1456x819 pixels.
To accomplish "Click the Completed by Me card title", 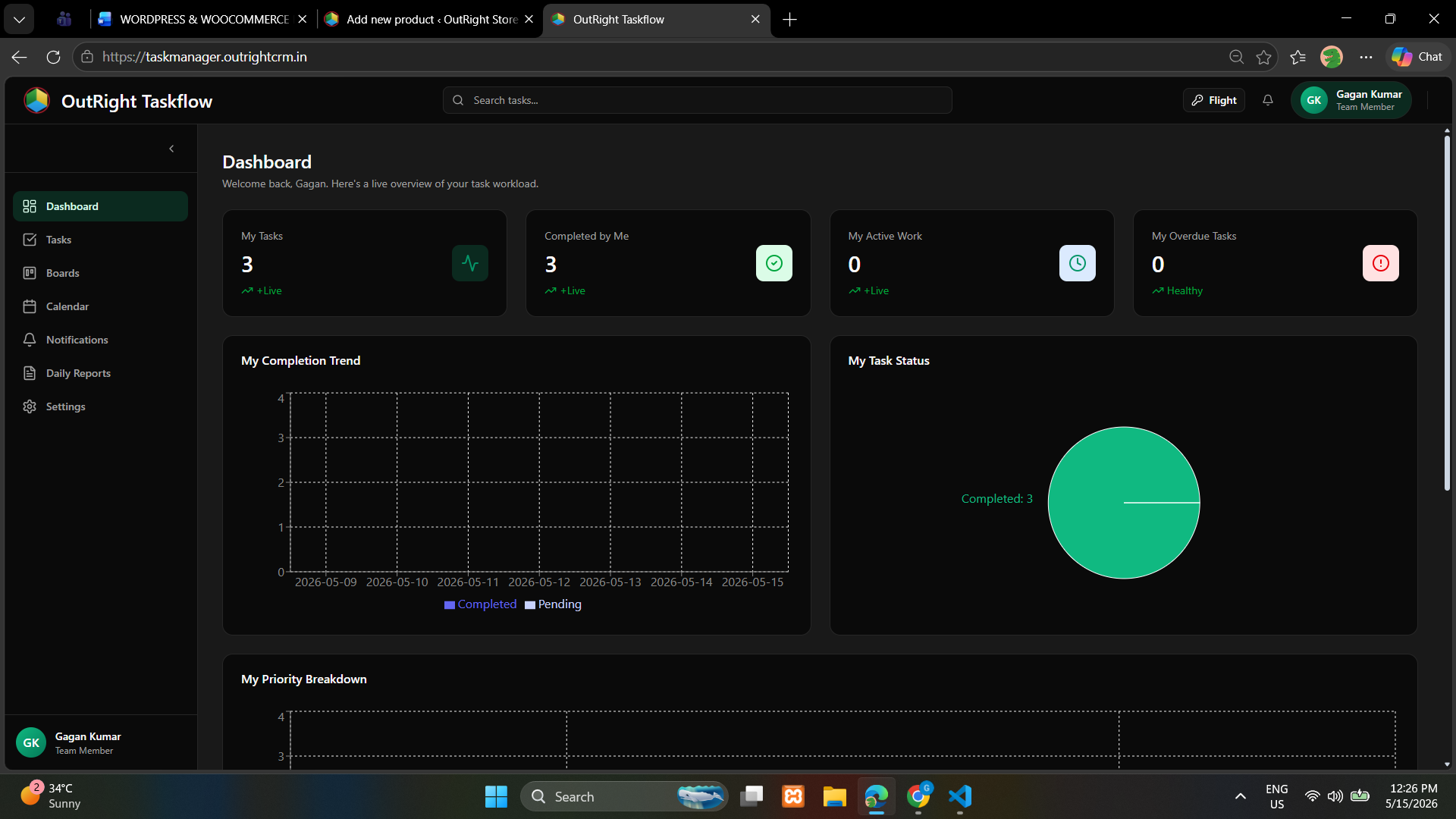I will (x=586, y=236).
